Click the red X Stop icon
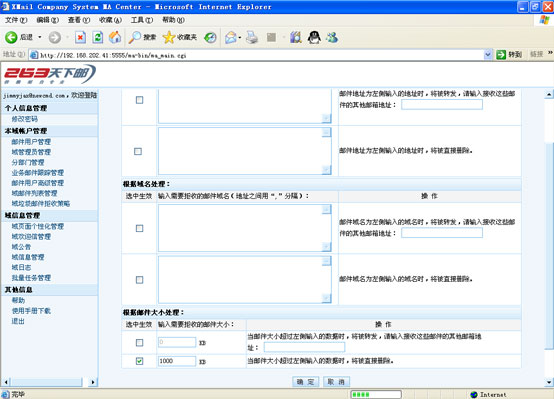Screen dimensions: 554x399 (x=81, y=37)
